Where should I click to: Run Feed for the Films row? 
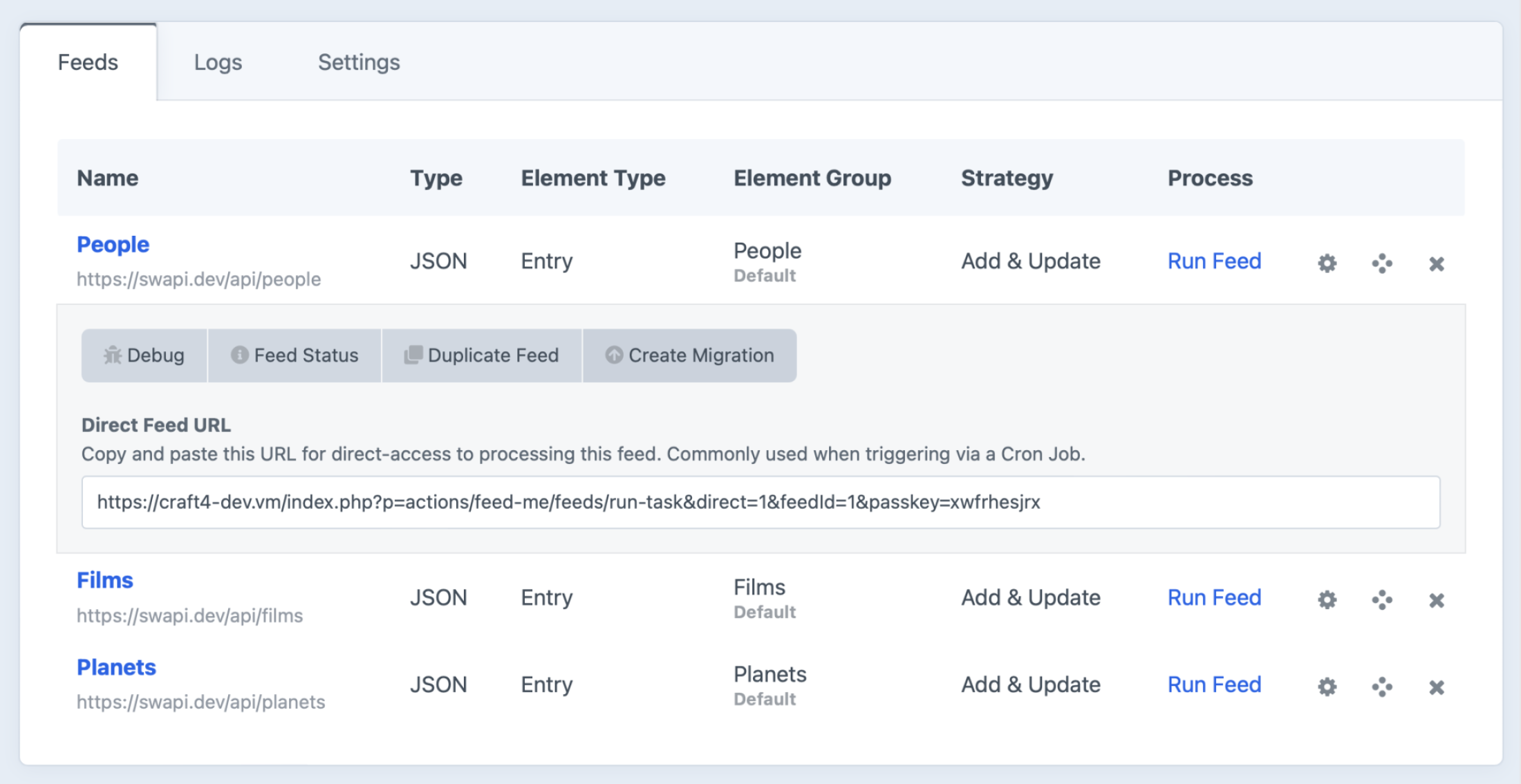[1214, 597]
